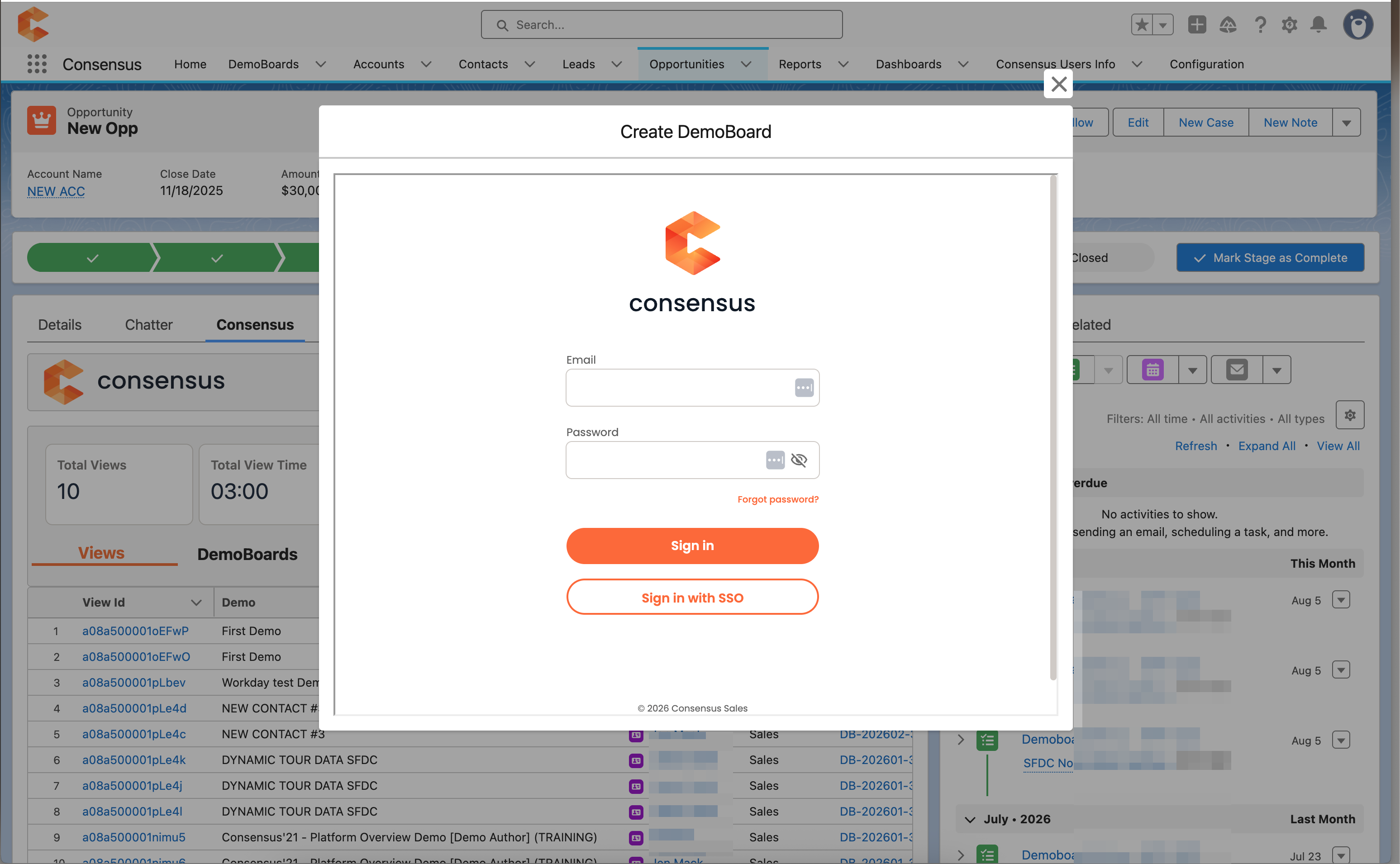1400x864 pixels.
Task: Open the App Launcher grid icon
Action: point(37,64)
